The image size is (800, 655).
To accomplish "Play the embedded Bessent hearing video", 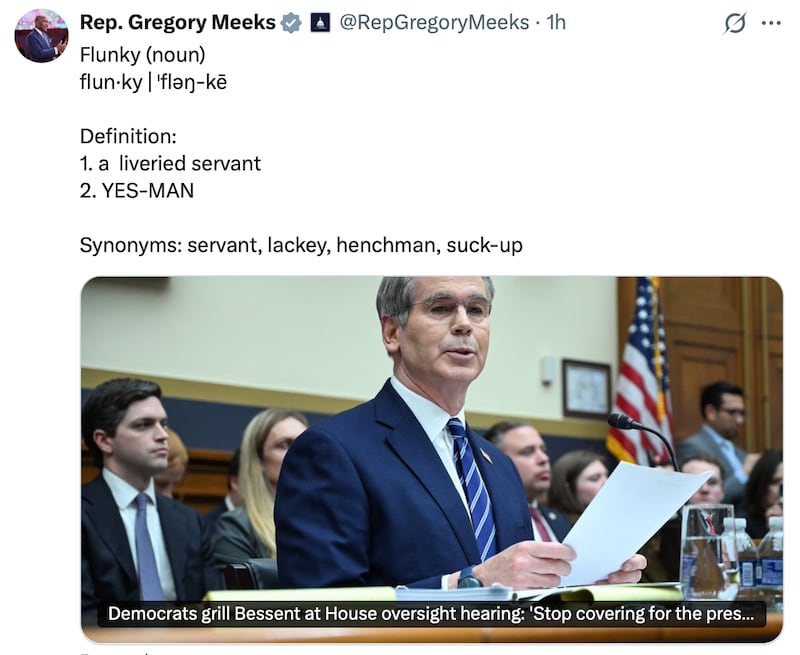I will point(430,450).
